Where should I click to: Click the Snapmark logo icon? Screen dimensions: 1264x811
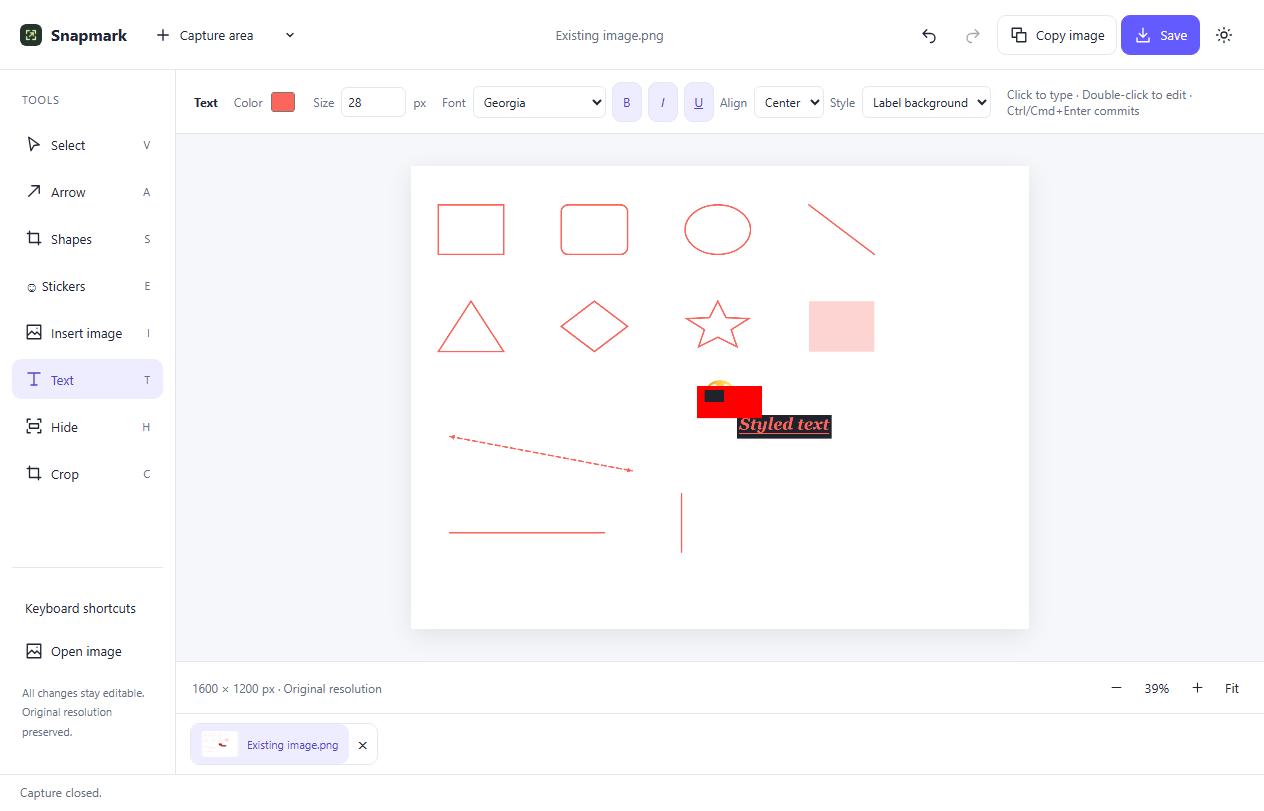tap(31, 35)
